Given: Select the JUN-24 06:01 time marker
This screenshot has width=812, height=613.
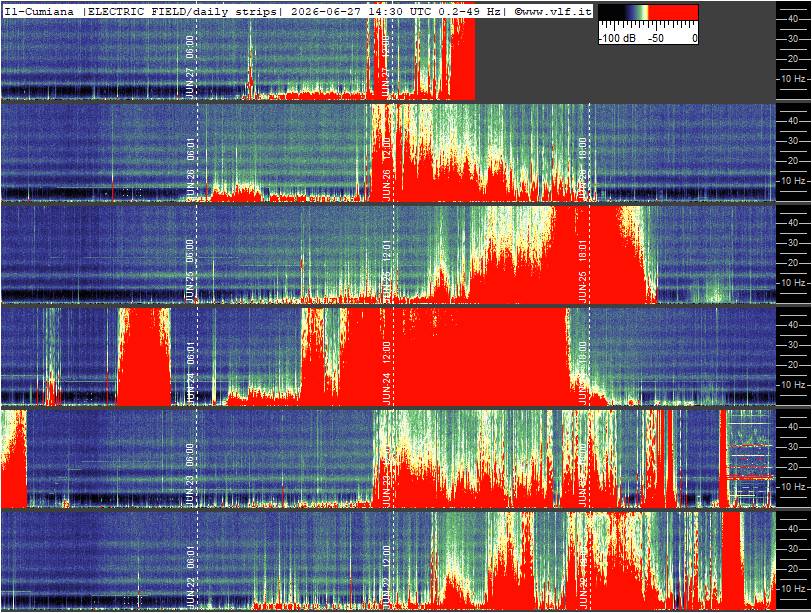Looking at the screenshot, I should pos(190,372).
